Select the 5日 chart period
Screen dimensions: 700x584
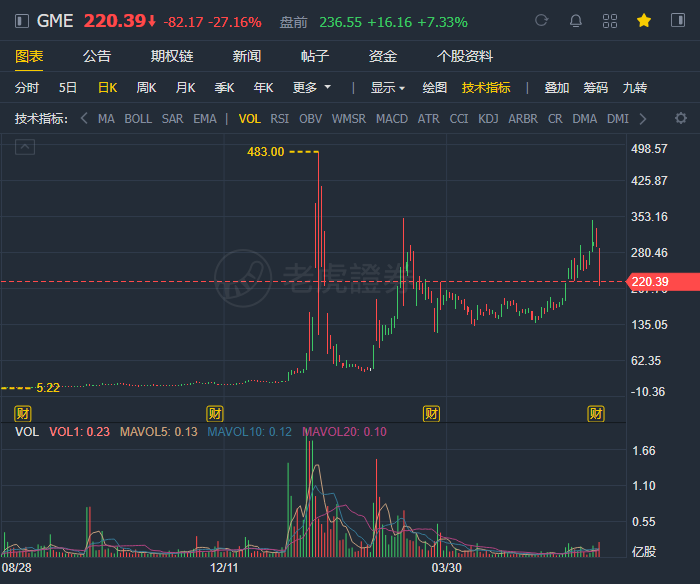pos(68,88)
